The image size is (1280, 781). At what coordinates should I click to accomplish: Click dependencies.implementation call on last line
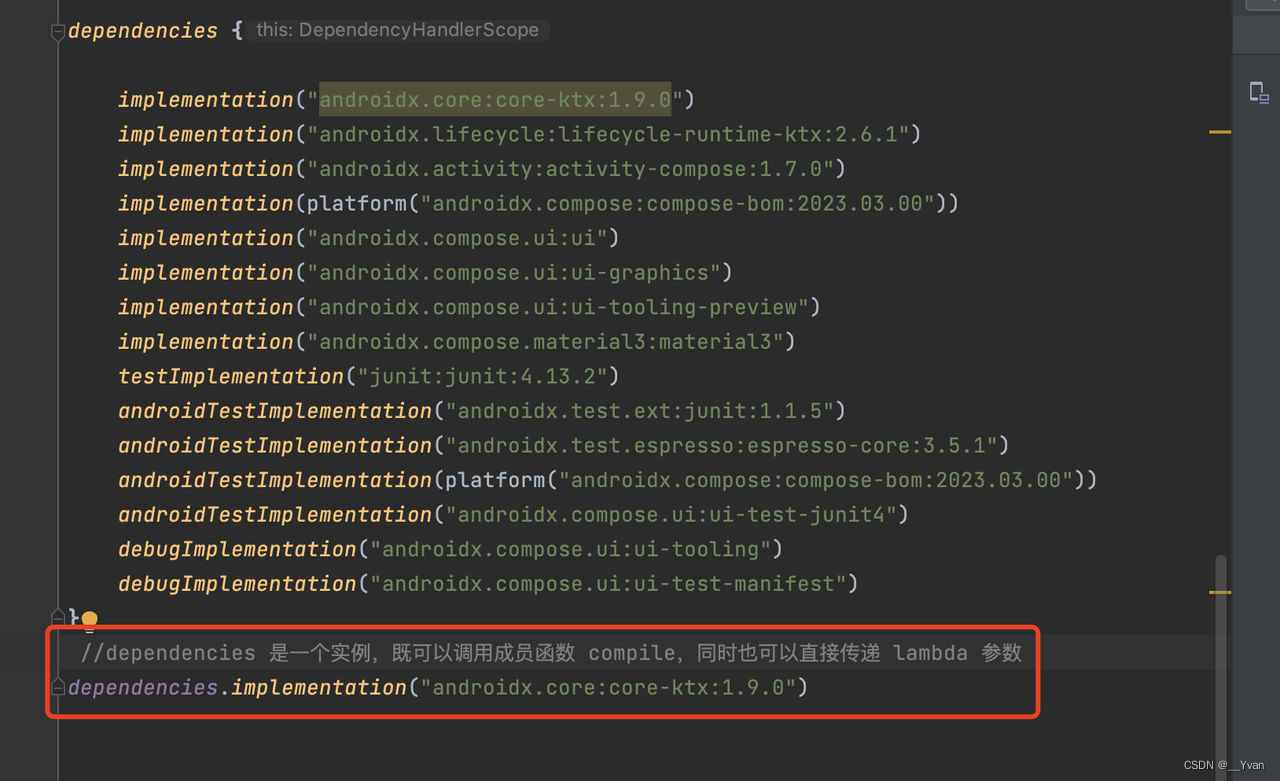[437, 688]
